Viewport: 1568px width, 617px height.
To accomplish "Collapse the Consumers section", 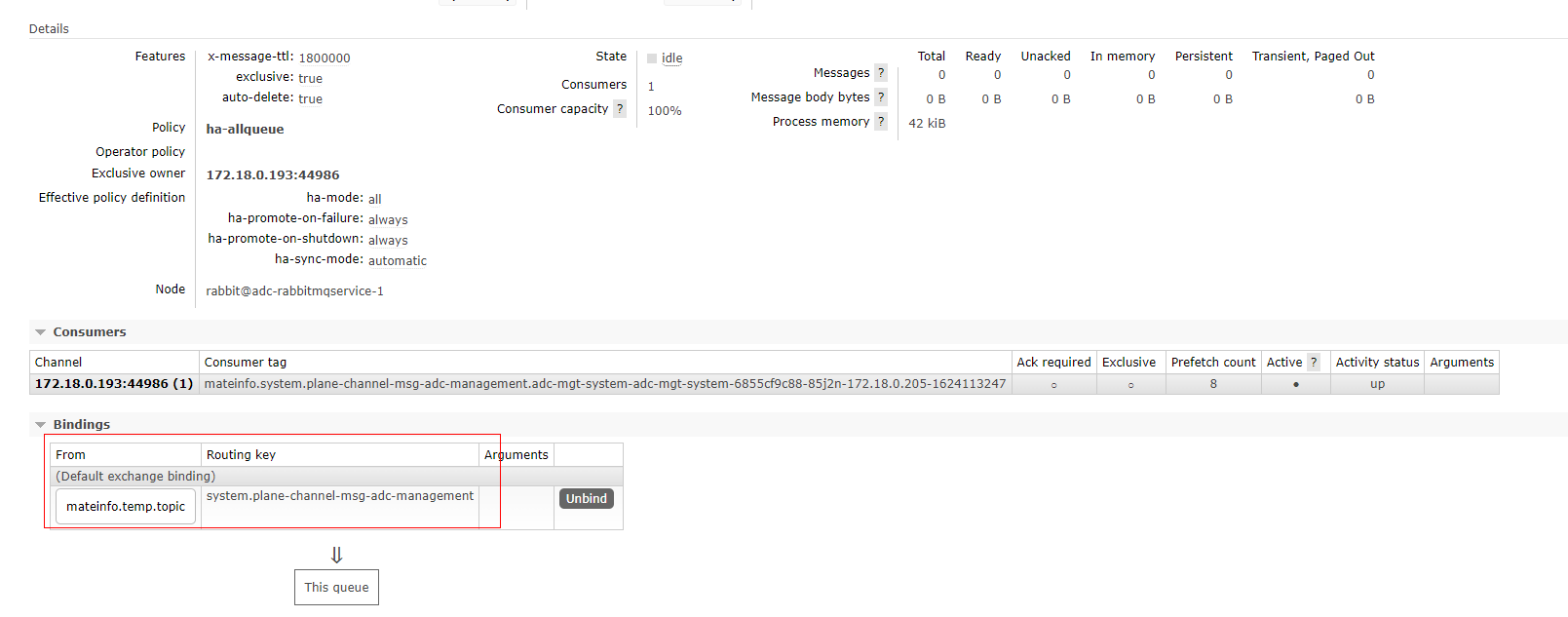I will [81, 332].
